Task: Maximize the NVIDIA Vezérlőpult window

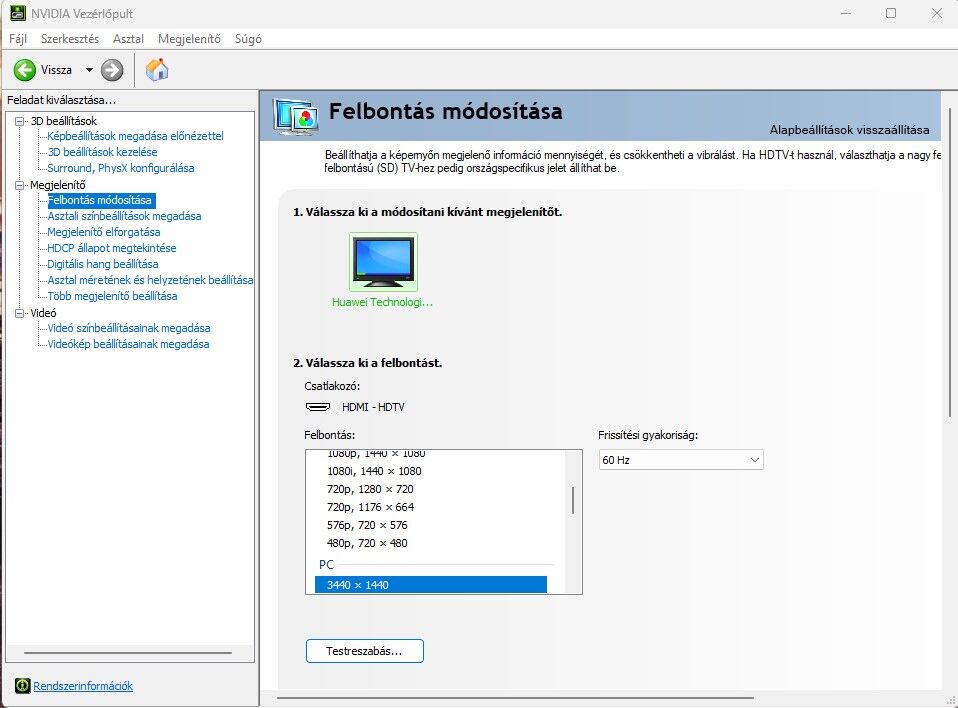Action: coord(891,13)
